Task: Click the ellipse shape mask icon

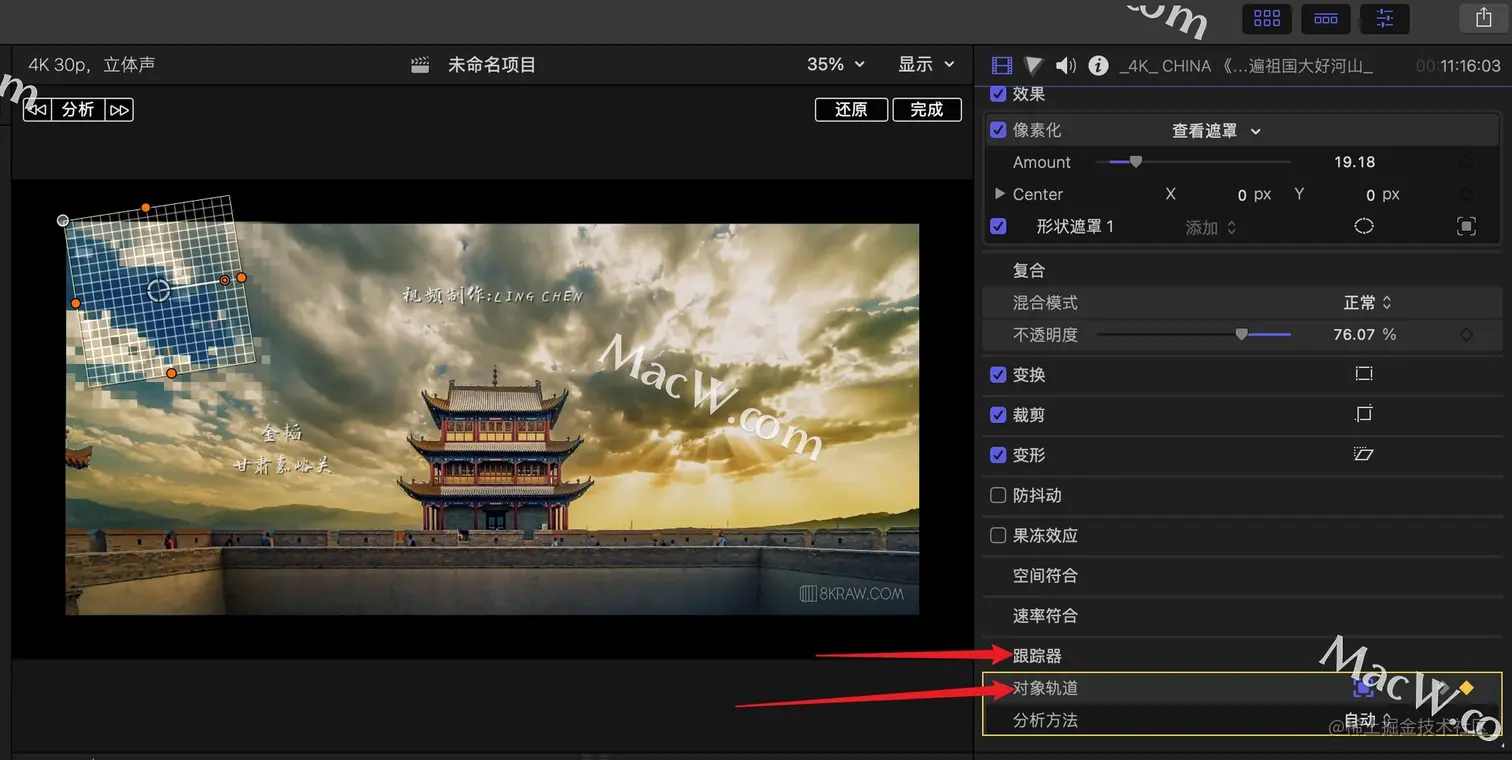Action: click(x=1364, y=226)
